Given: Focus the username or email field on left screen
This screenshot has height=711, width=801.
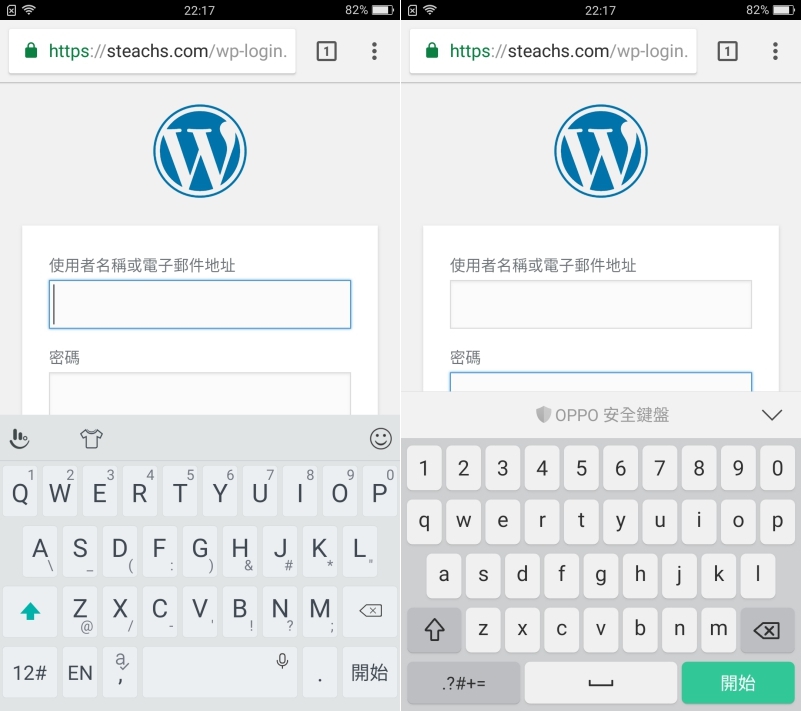Looking at the screenshot, I should (200, 304).
